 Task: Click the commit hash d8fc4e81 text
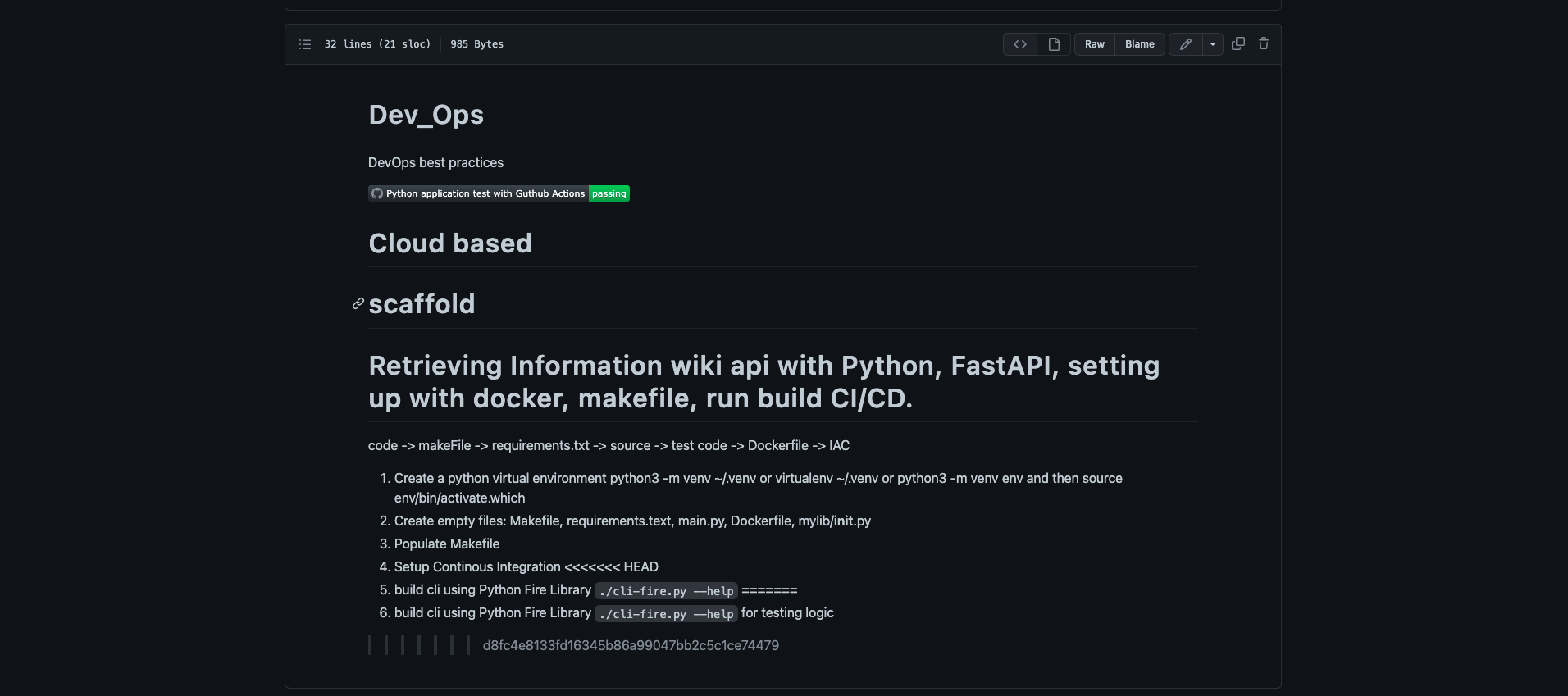[631, 646]
